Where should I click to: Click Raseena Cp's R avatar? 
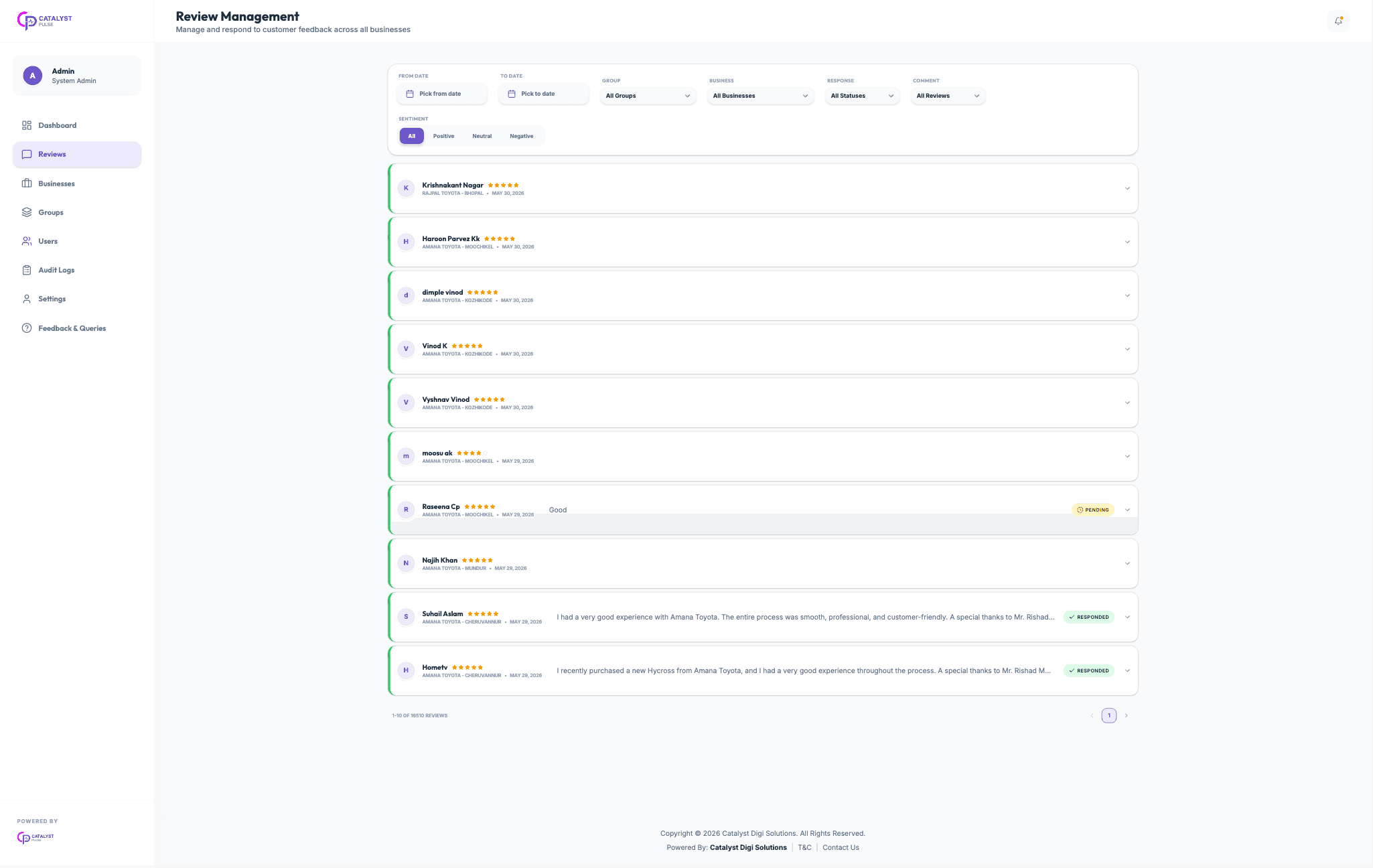click(x=406, y=510)
